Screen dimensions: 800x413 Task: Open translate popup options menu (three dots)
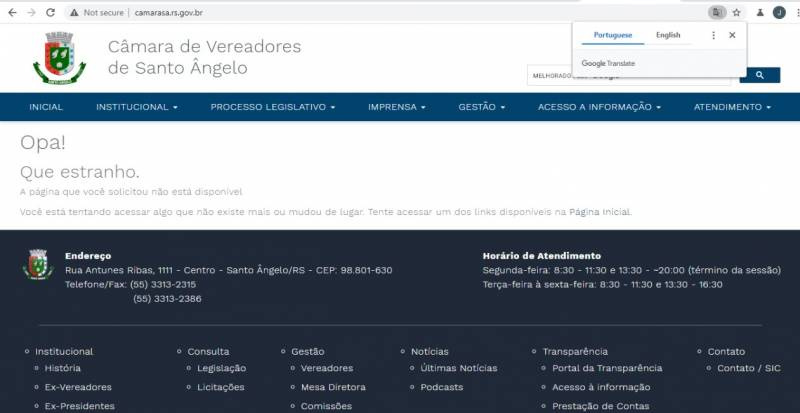tap(713, 35)
